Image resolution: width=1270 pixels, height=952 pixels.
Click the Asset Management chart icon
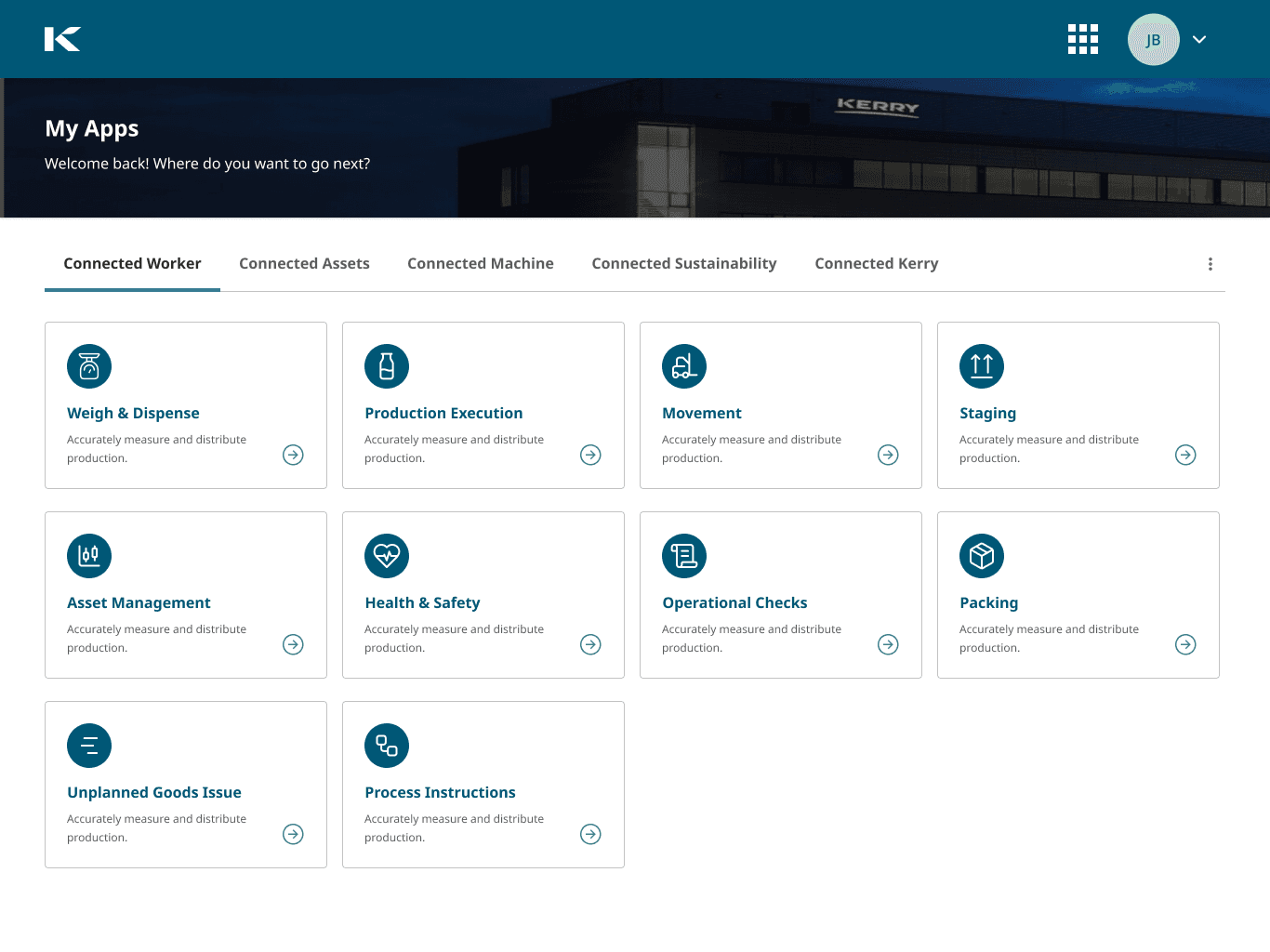(x=89, y=556)
